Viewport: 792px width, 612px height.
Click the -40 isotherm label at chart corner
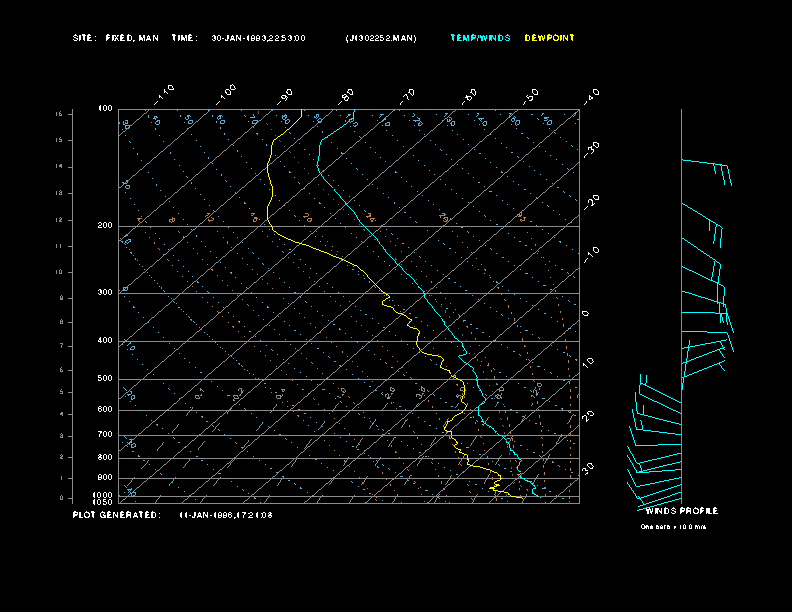pos(591,96)
